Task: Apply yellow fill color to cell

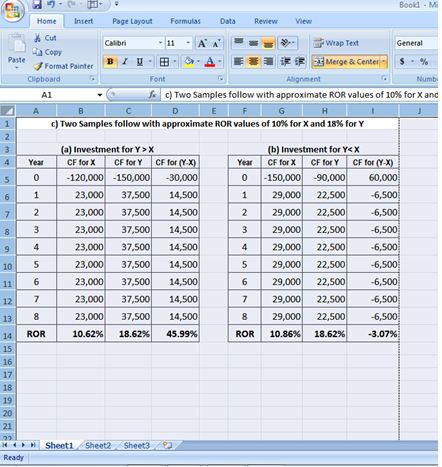Action: coord(189,62)
